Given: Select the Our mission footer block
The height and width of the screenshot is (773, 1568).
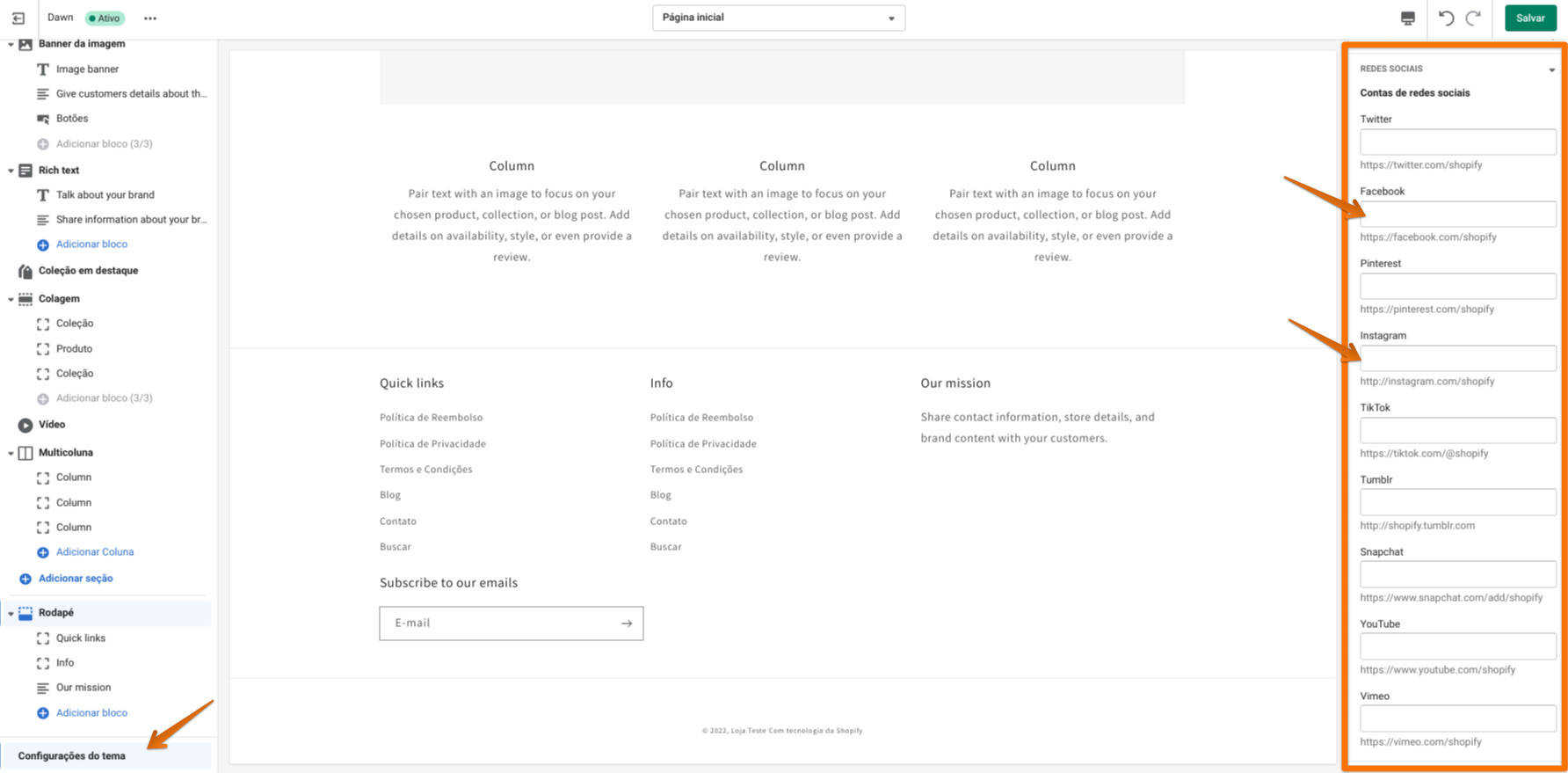Looking at the screenshot, I should coord(83,688).
